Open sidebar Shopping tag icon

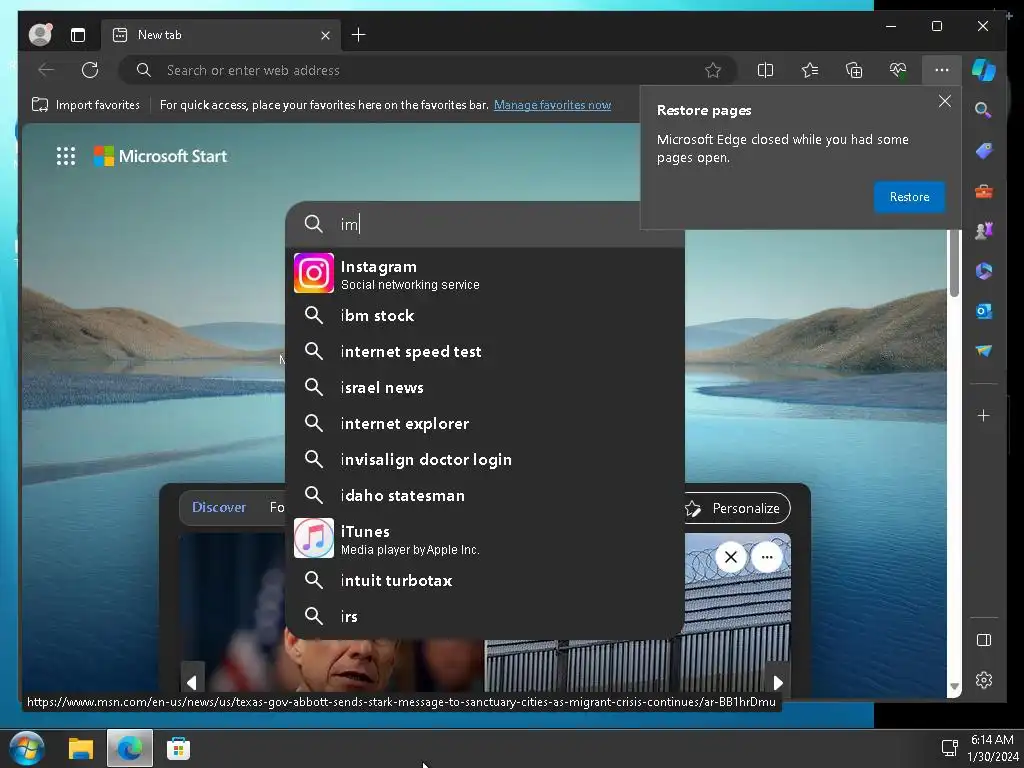pyautogui.click(x=984, y=151)
